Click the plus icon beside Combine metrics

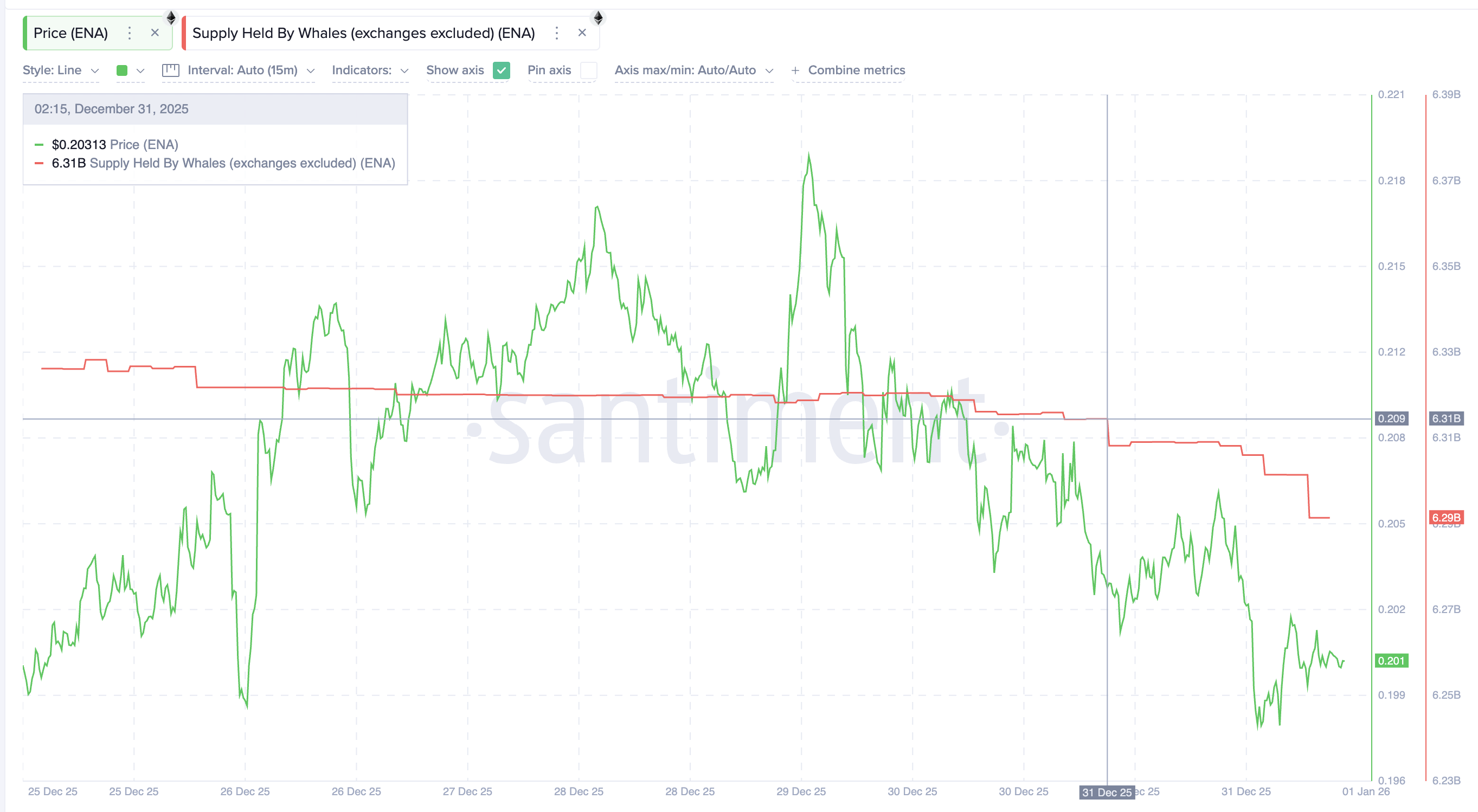(x=795, y=70)
